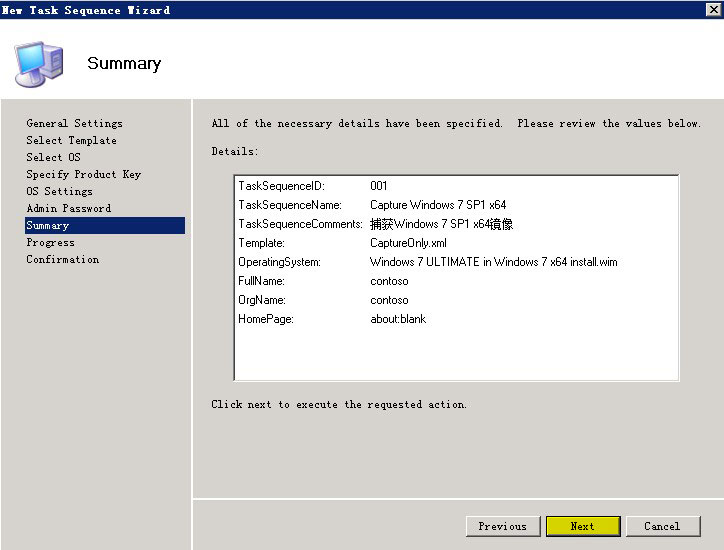Select the Progress step
This screenshot has width=724, height=550.
[50, 242]
